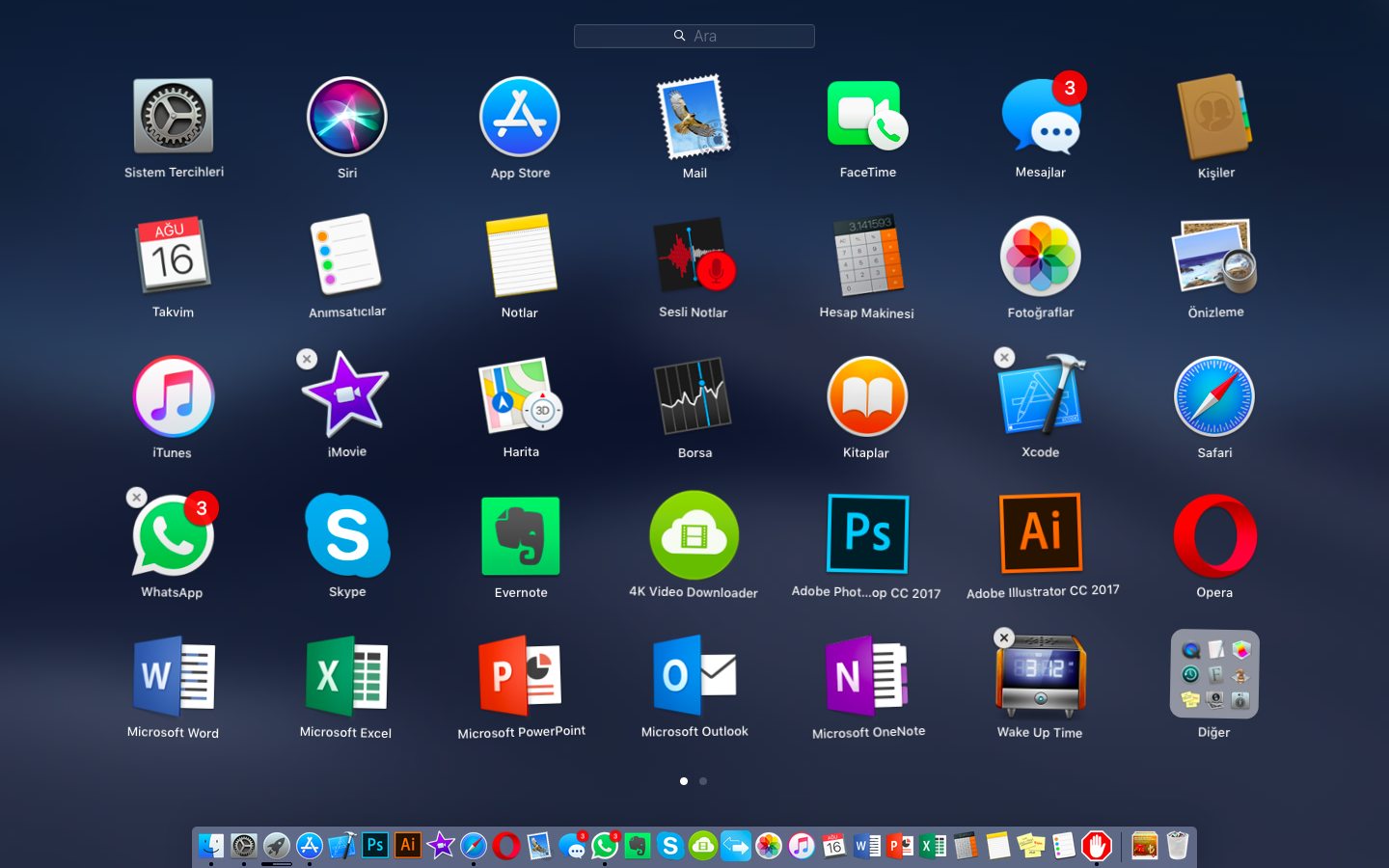Select the first Launchpad page dot

pyautogui.click(x=684, y=781)
